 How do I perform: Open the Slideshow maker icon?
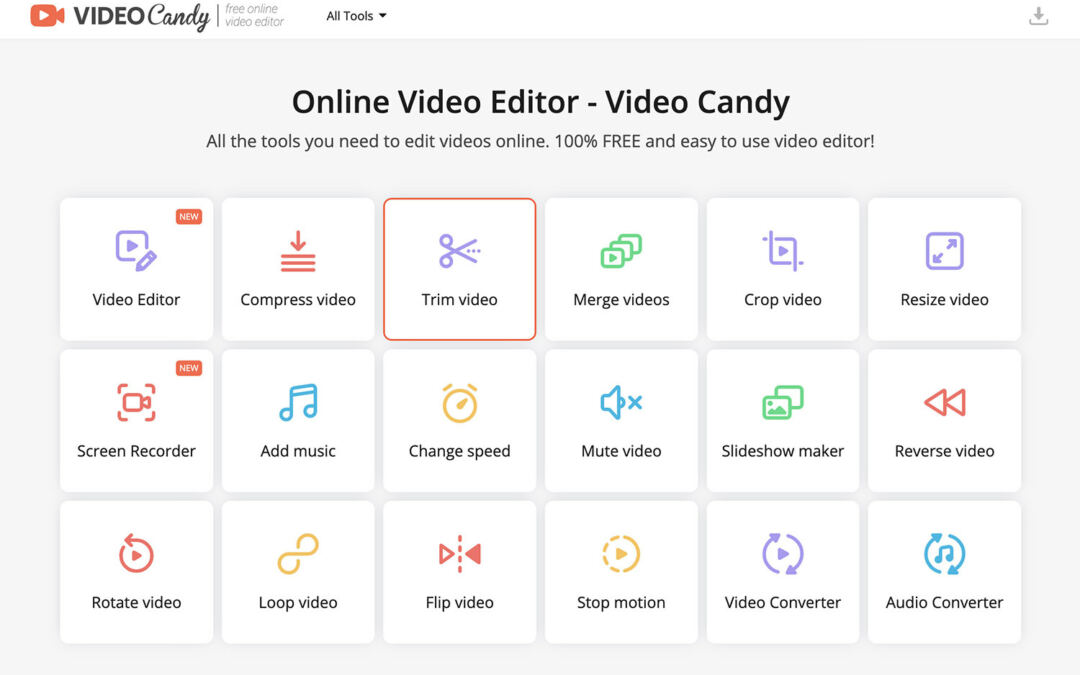(x=782, y=402)
